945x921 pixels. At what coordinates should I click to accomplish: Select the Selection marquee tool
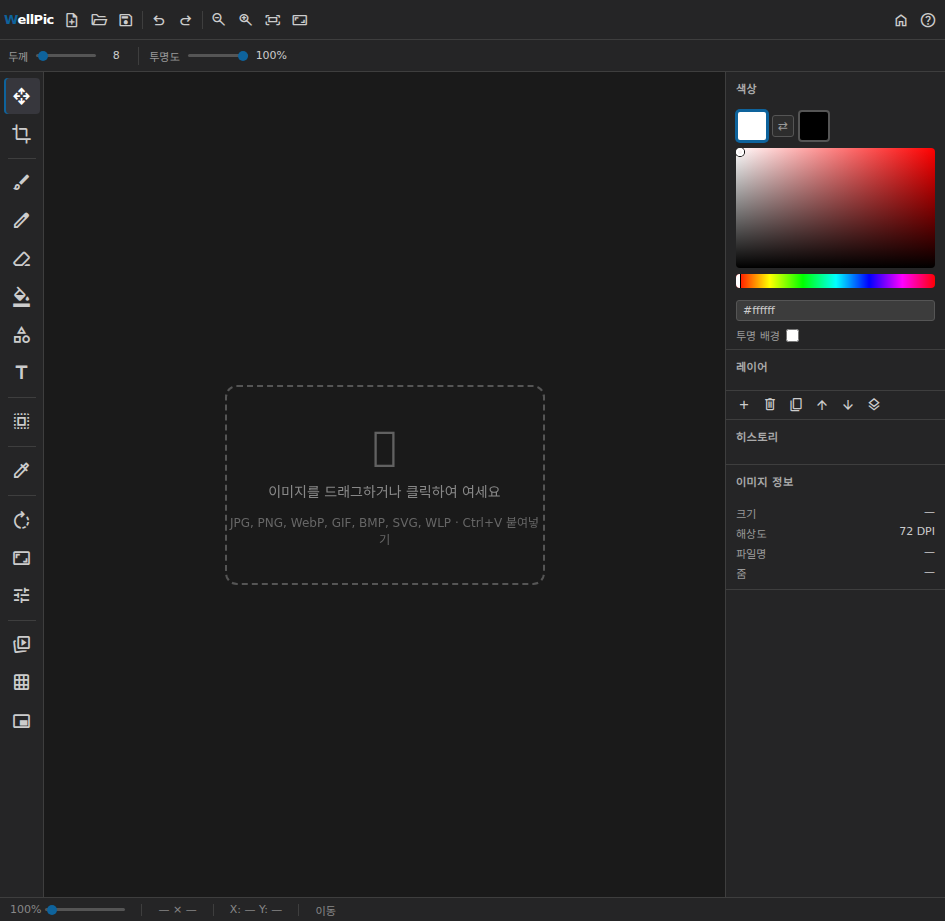click(22, 421)
